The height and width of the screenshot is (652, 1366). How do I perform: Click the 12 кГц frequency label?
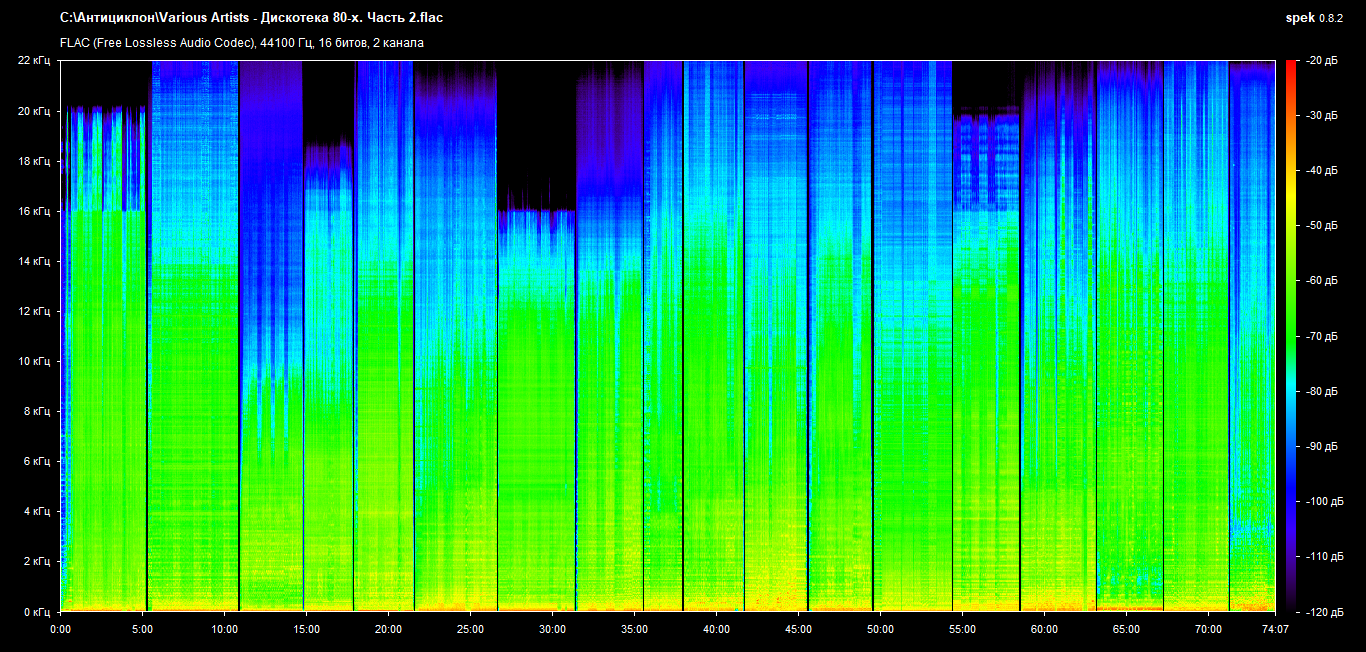pyautogui.click(x=34, y=311)
